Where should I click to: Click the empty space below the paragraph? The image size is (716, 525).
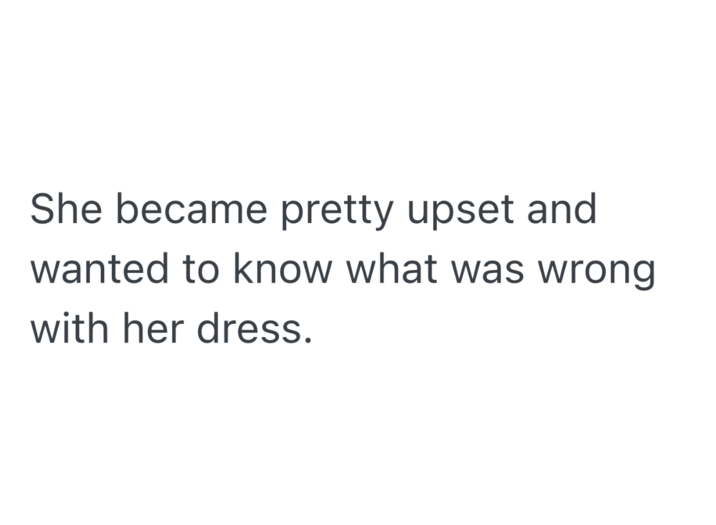coord(358,450)
